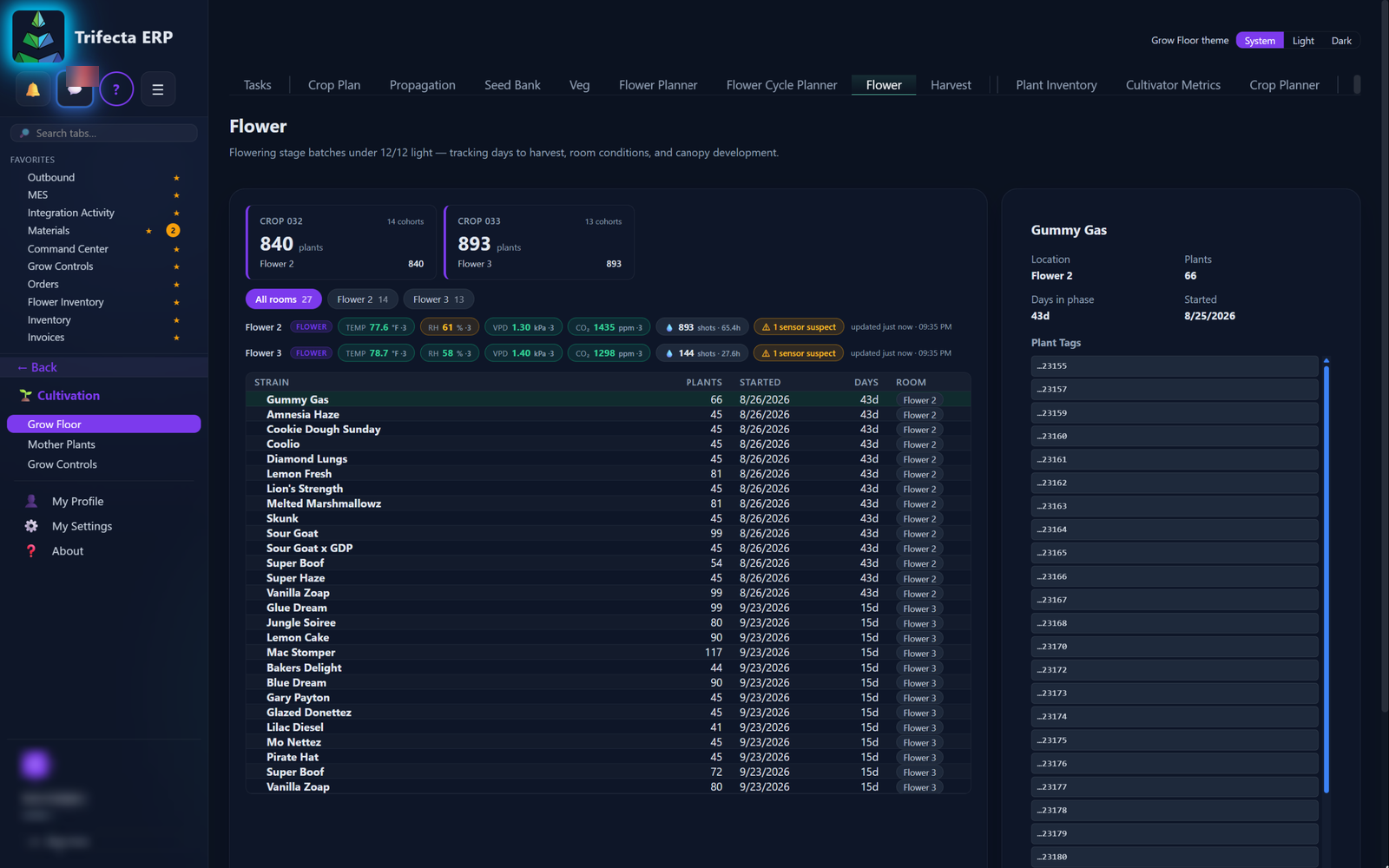This screenshot has height=868, width=1389.
Task: Click the Trifecta ERP logo
Action: [x=39, y=37]
